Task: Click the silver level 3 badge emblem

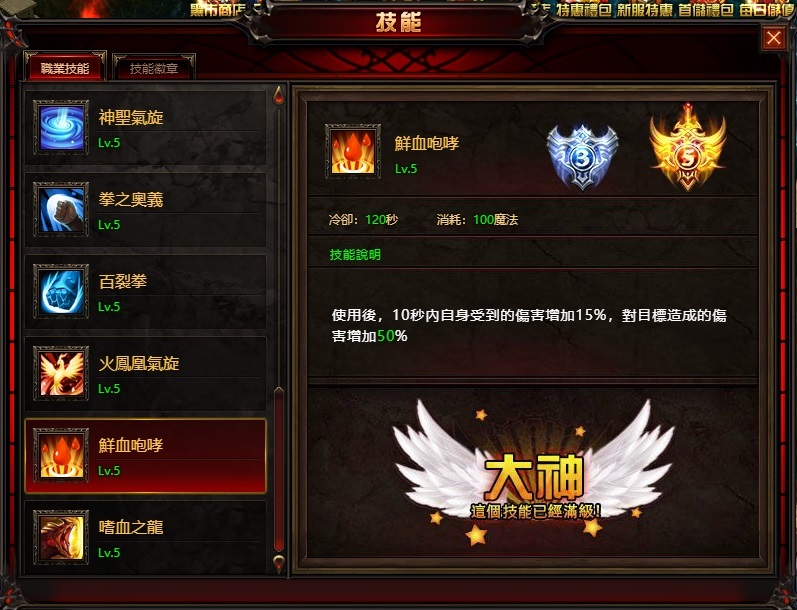Action: pyautogui.click(x=583, y=157)
